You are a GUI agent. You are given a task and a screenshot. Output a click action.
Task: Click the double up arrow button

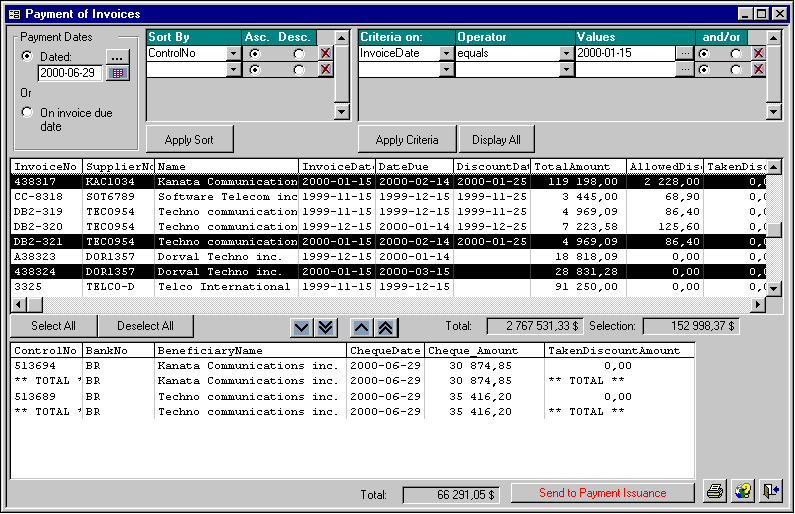[385, 327]
